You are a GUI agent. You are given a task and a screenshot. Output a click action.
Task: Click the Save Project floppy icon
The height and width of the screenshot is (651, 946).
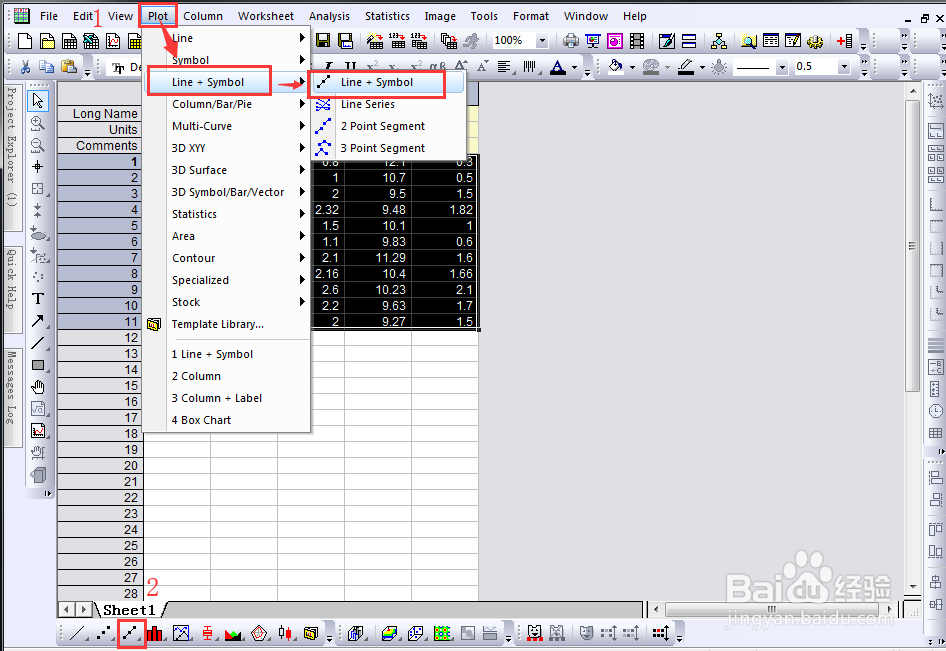[323, 40]
